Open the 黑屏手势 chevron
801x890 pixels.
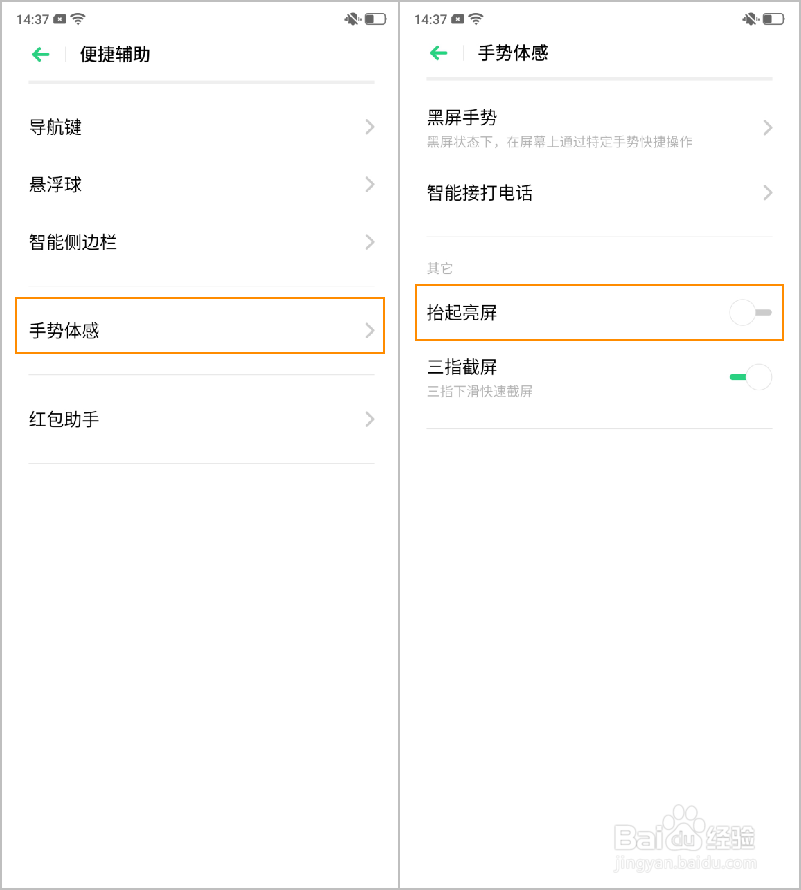pyautogui.click(x=768, y=127)
